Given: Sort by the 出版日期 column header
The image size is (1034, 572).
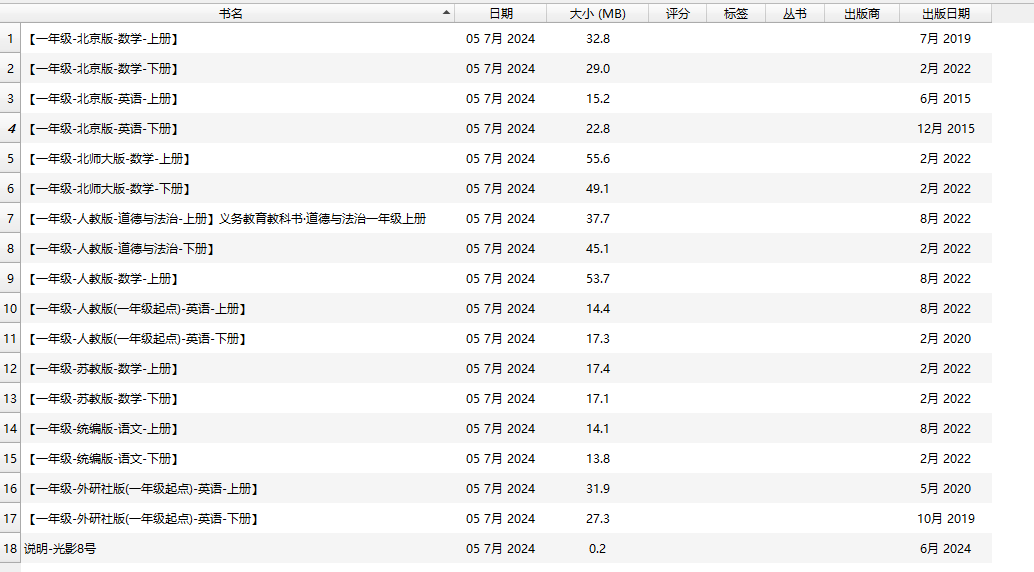Looking at the screenshot, I should click(946, 13).
